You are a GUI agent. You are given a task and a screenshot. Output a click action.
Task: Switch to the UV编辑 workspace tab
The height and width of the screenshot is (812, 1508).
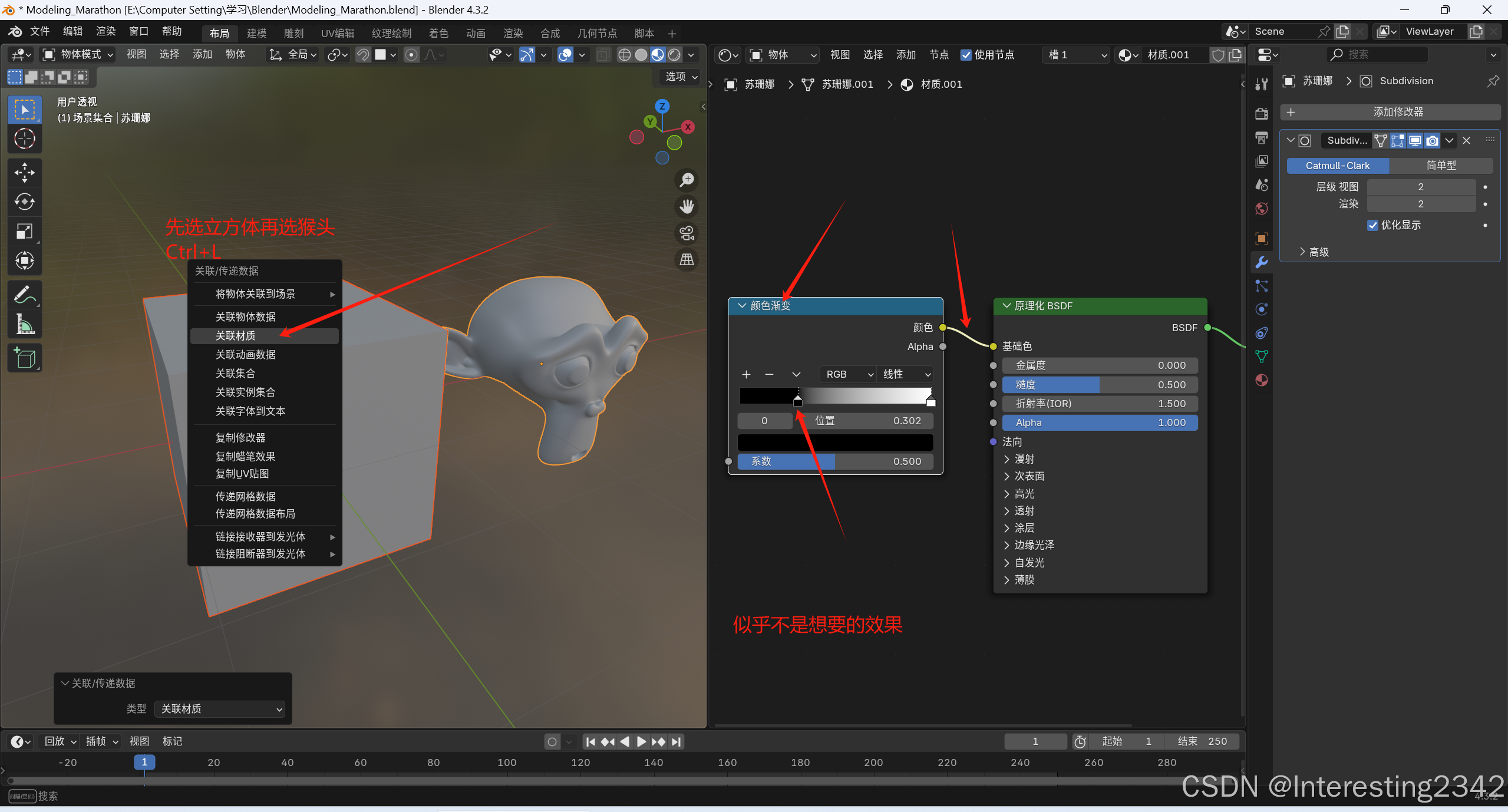[x=338, y=34]
